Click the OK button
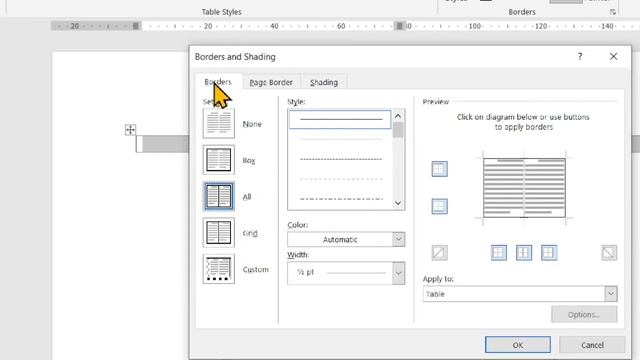This screenshot has height=360, width=640. tap(518, 345)
